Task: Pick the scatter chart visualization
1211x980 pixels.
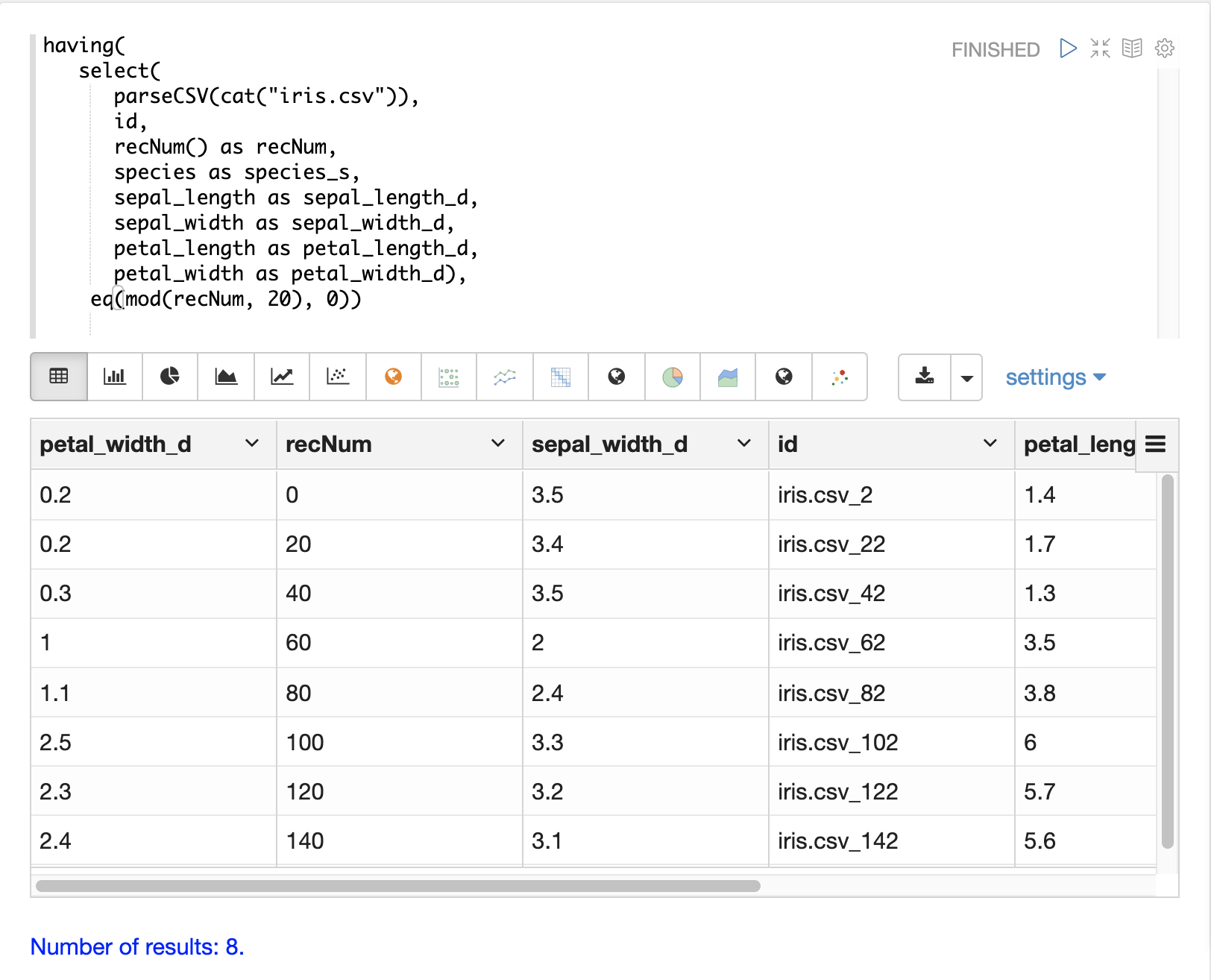Action: [x=338, y=377]
